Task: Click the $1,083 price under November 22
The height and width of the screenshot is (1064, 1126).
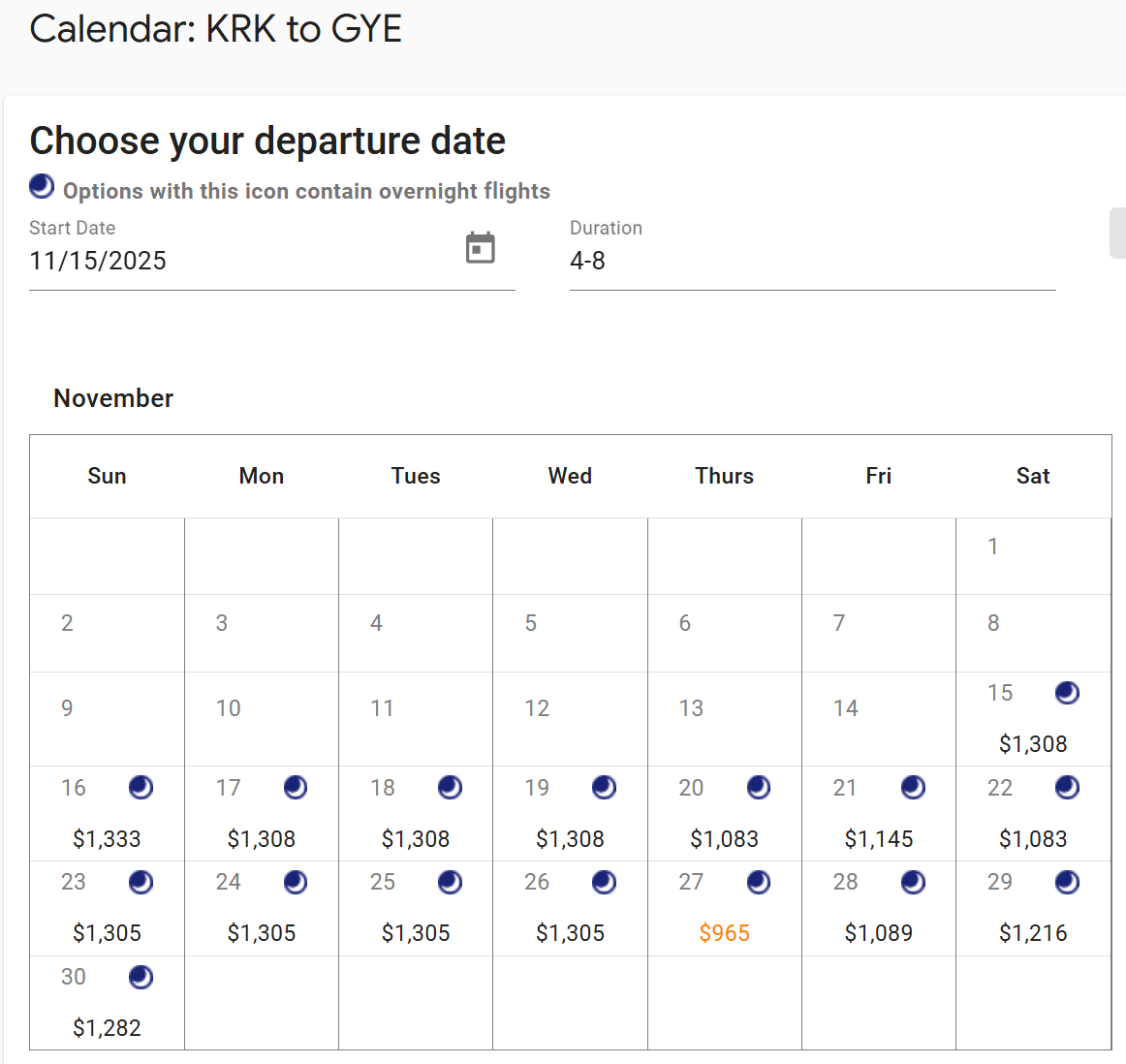Action: coord(1033,838)
